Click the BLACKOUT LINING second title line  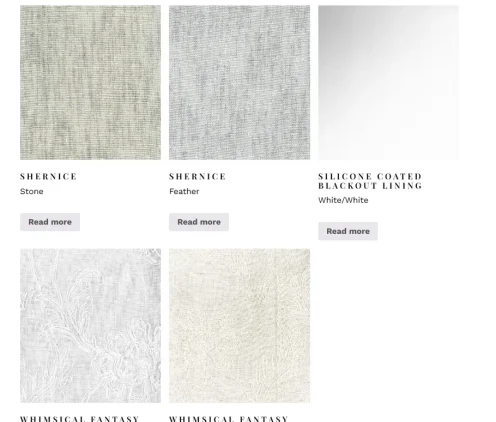coord(370,185)
